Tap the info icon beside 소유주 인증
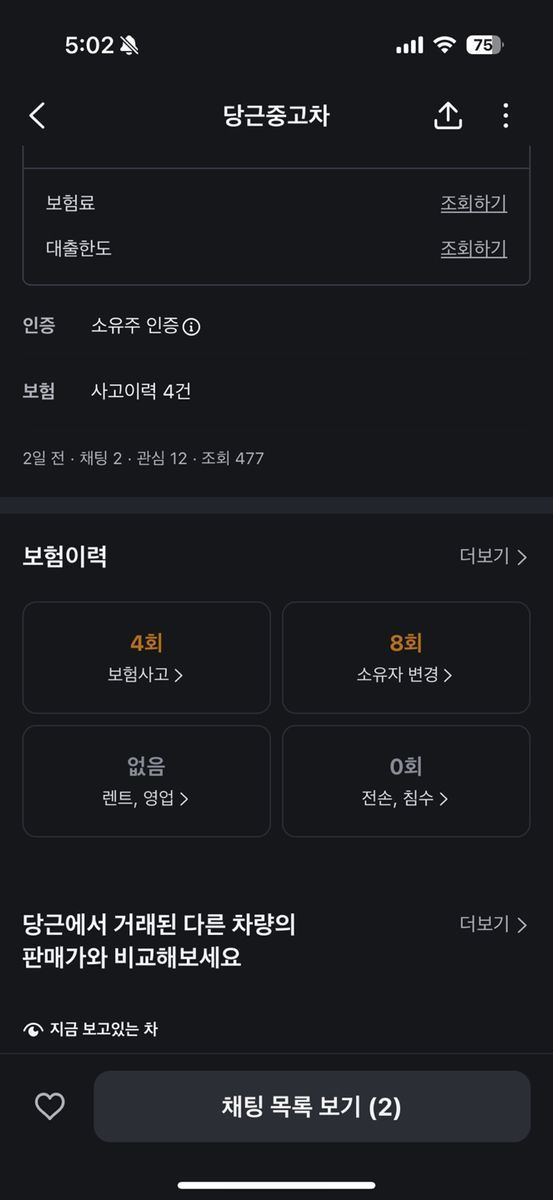Viewport: 553px width, 1200px height. 192,327
